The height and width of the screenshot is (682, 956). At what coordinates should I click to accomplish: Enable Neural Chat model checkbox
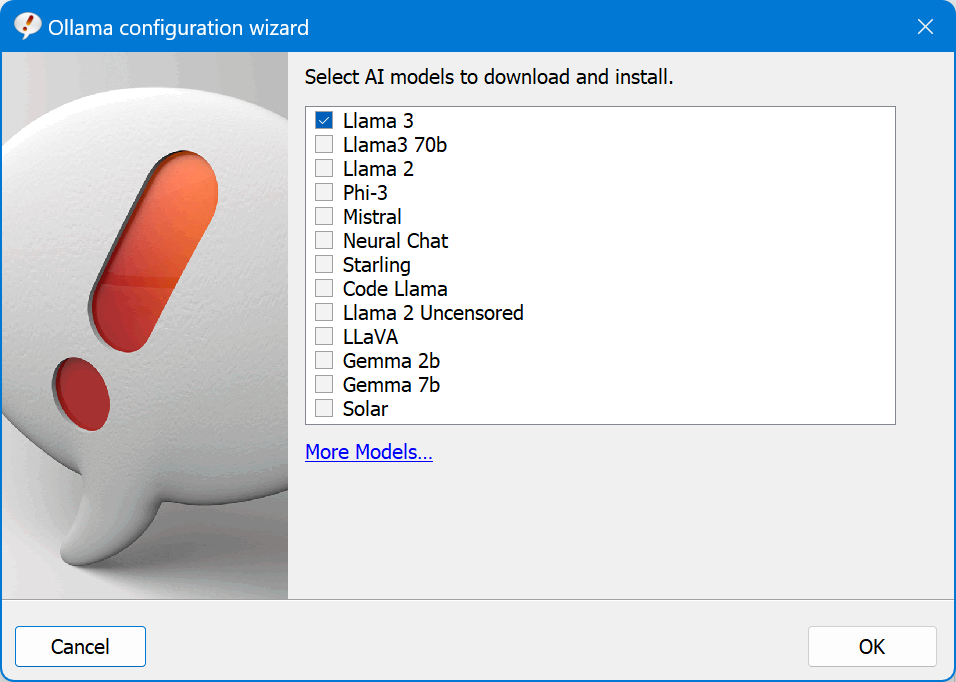click(324, 240)
